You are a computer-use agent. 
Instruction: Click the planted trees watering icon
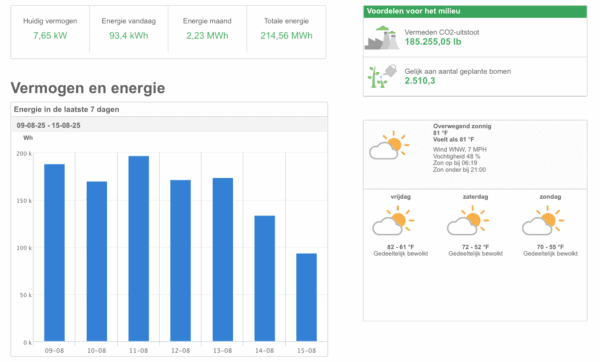pos(382,76)
